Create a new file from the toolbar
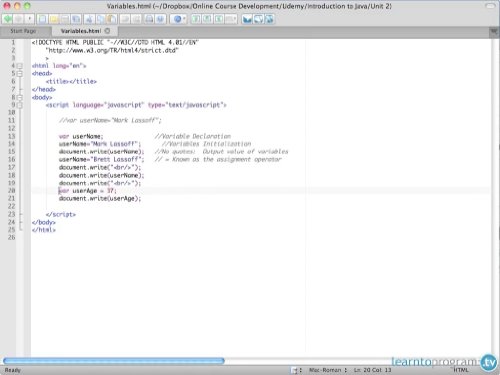Viewport: 500px width, 375px height. pos(42,19)
